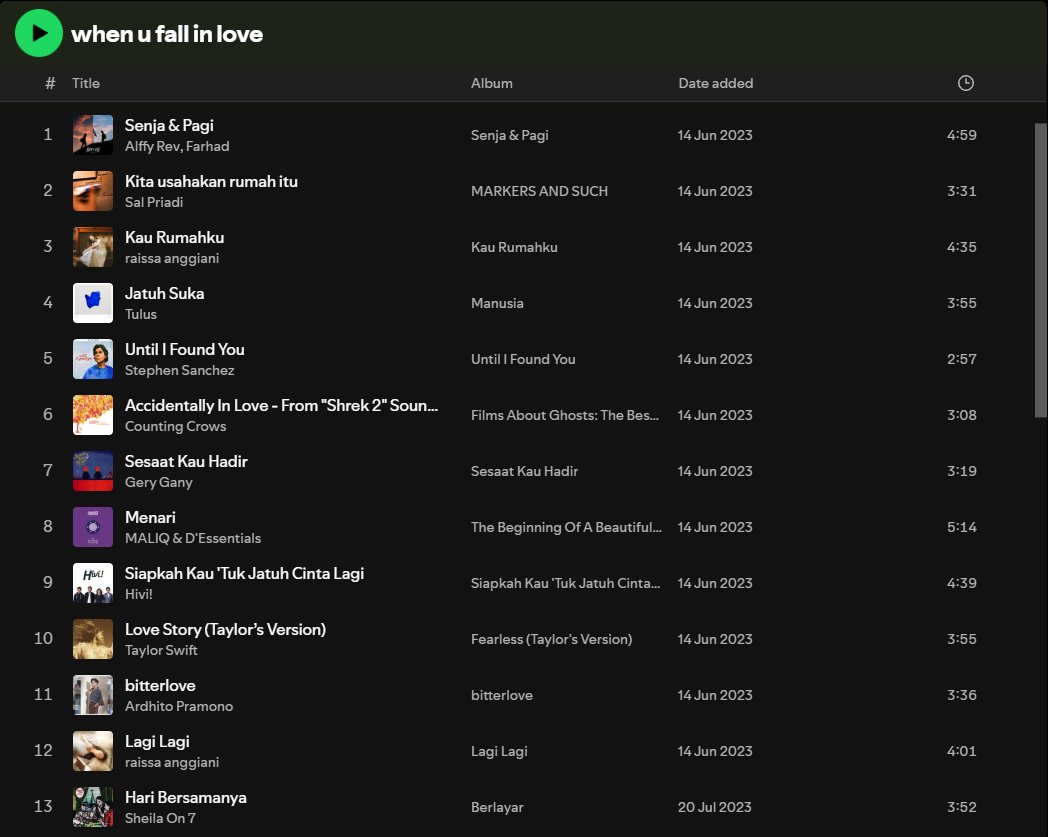Open artist Ardhito Pramono

pyautogui.click(x=179, y=706)
